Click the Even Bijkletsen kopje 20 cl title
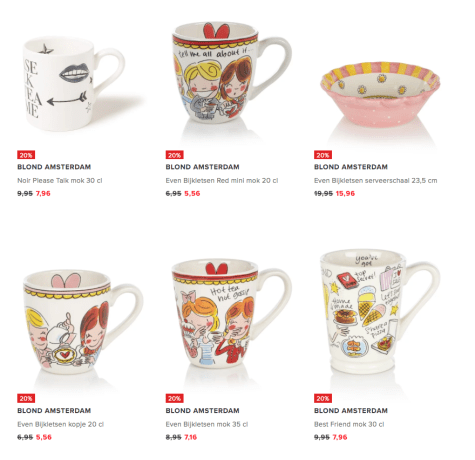The height and width of the screenshot is (460, 475). click(x=60, y=424)
